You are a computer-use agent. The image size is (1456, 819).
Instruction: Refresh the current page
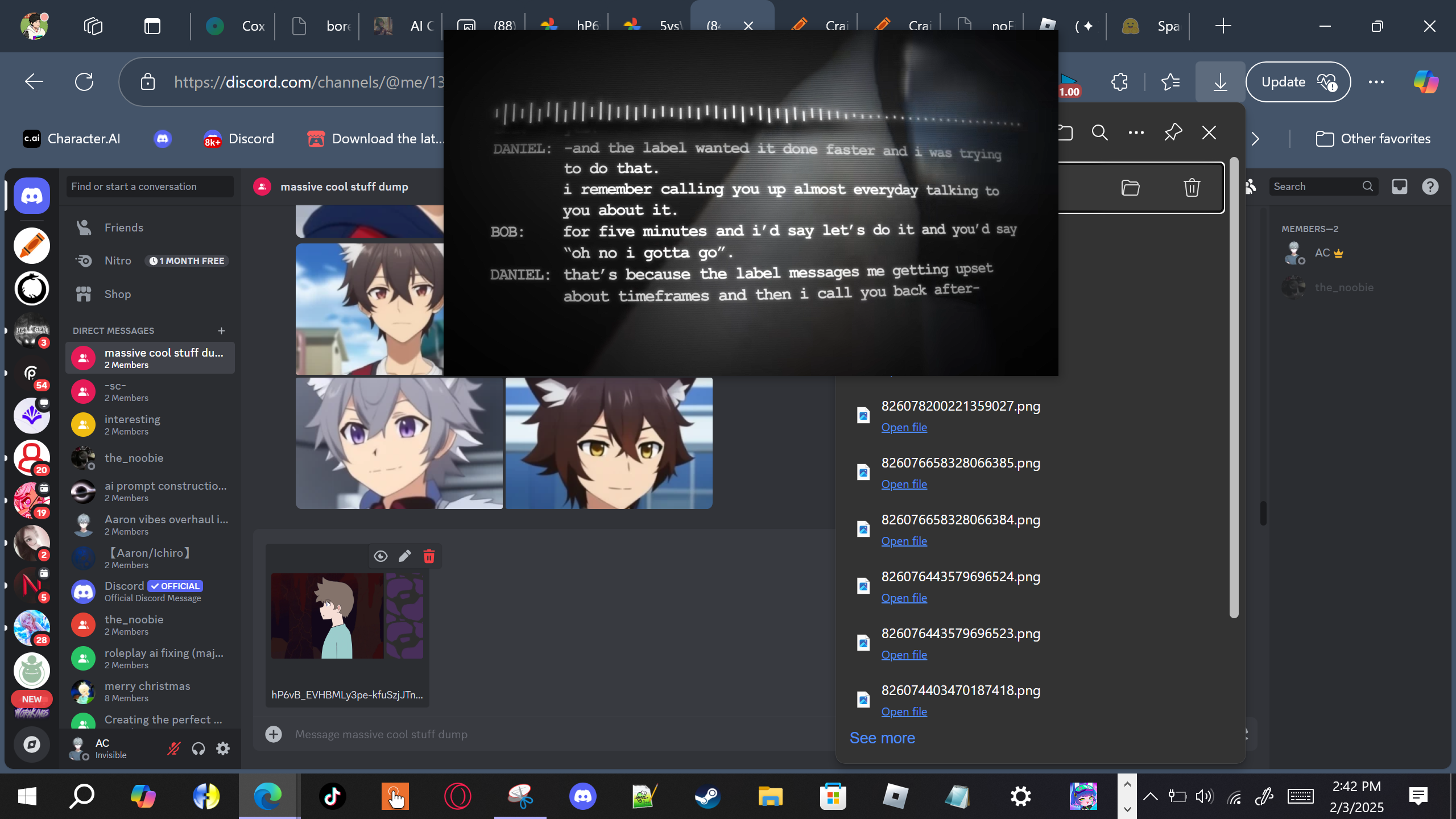click(84, 82)
